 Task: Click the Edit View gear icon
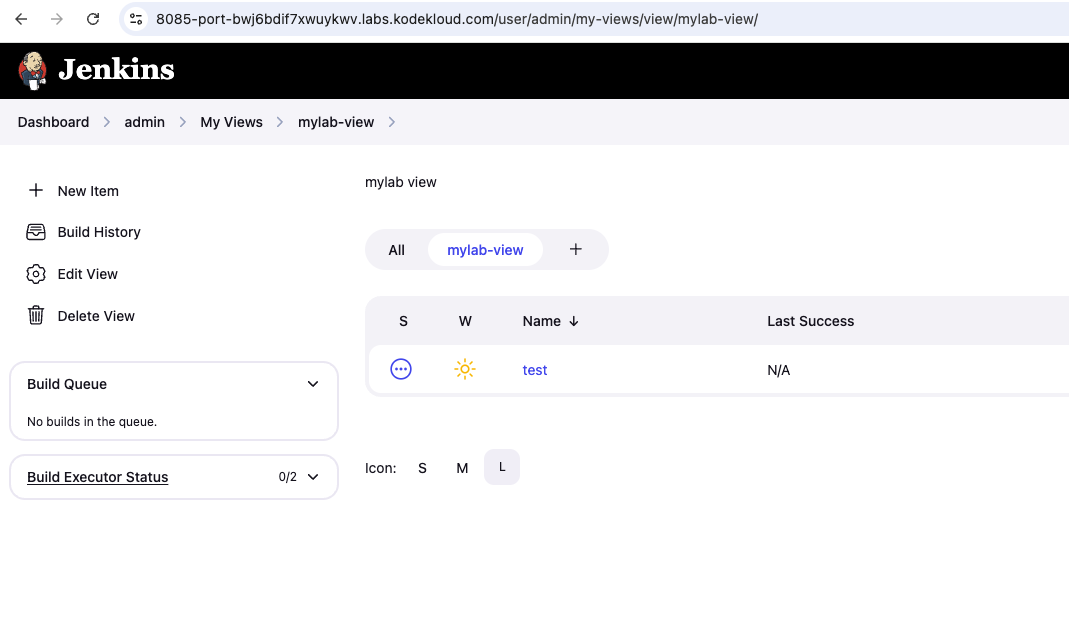point(35,273)
